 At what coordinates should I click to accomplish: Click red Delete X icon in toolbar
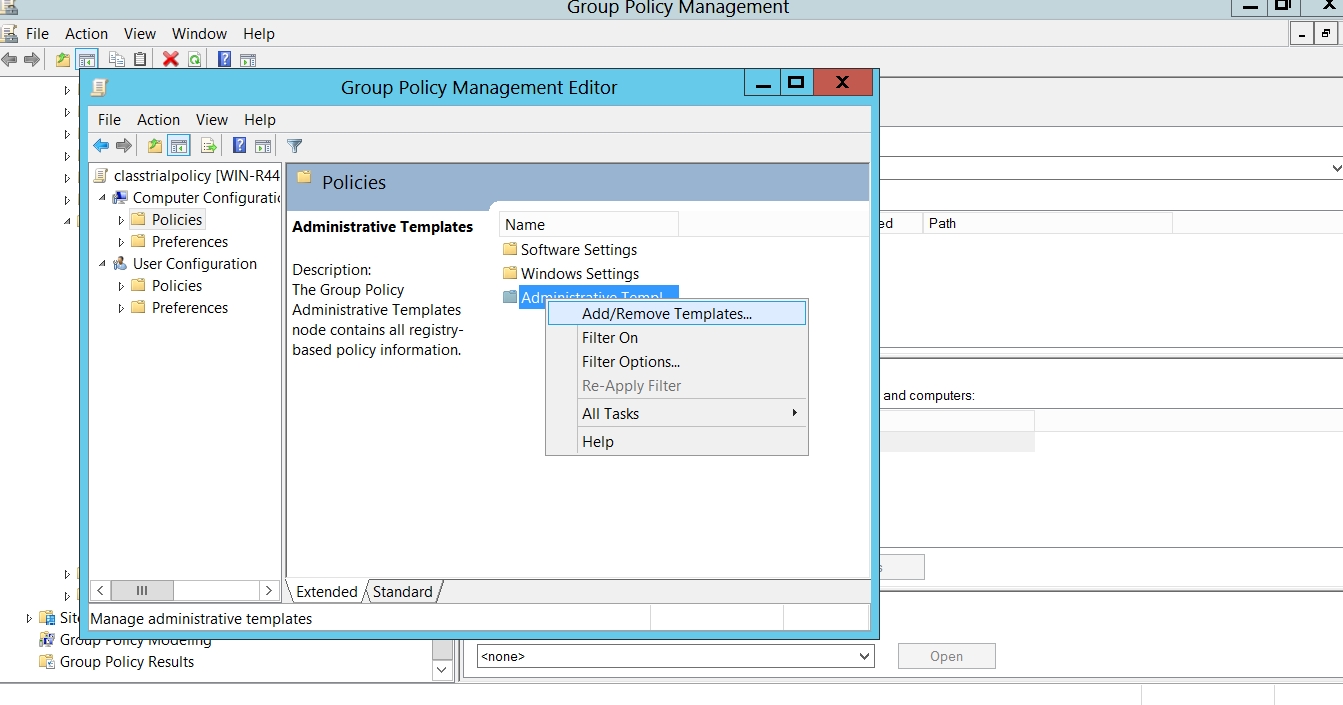(171, 59)
